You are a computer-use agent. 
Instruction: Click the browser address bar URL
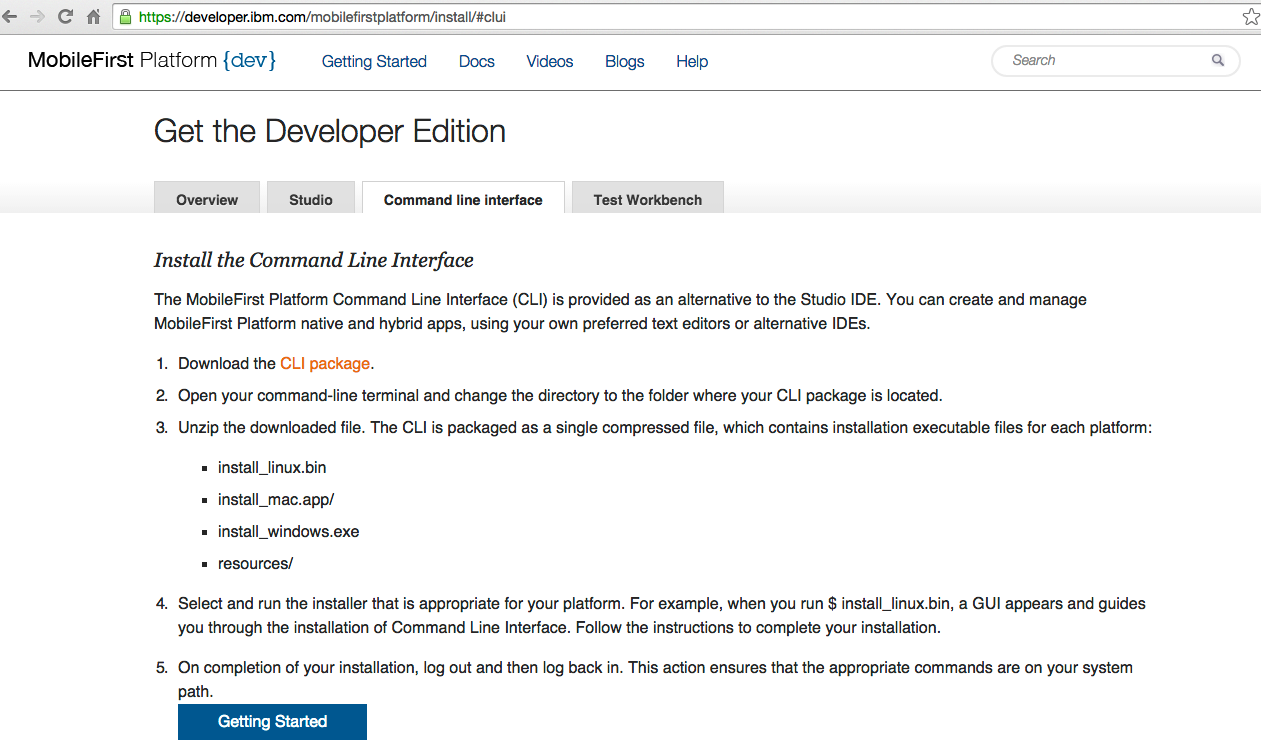tap(322, 17)
